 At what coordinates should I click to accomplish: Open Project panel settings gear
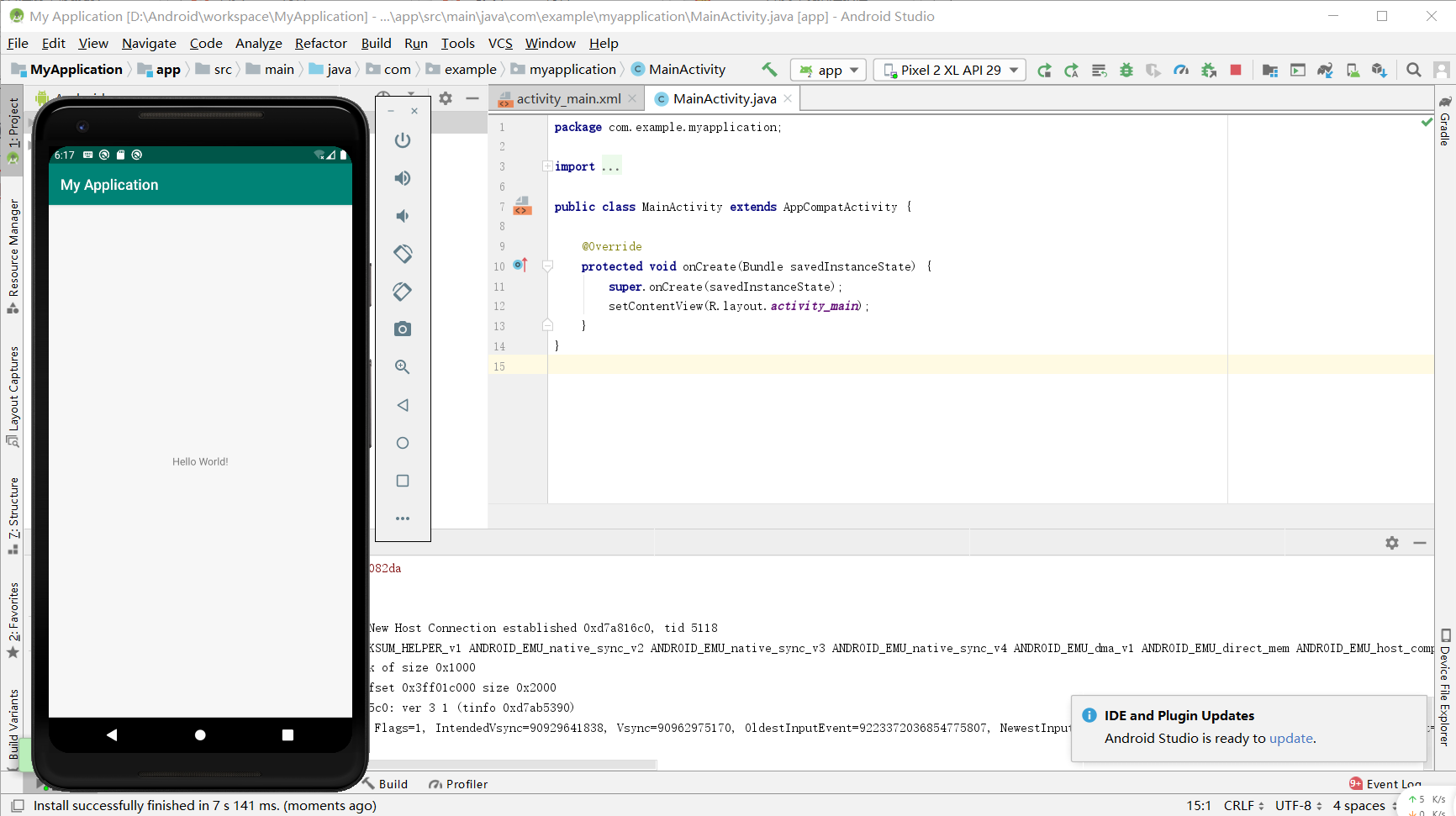pyautogui.click(x=446, y=98)
